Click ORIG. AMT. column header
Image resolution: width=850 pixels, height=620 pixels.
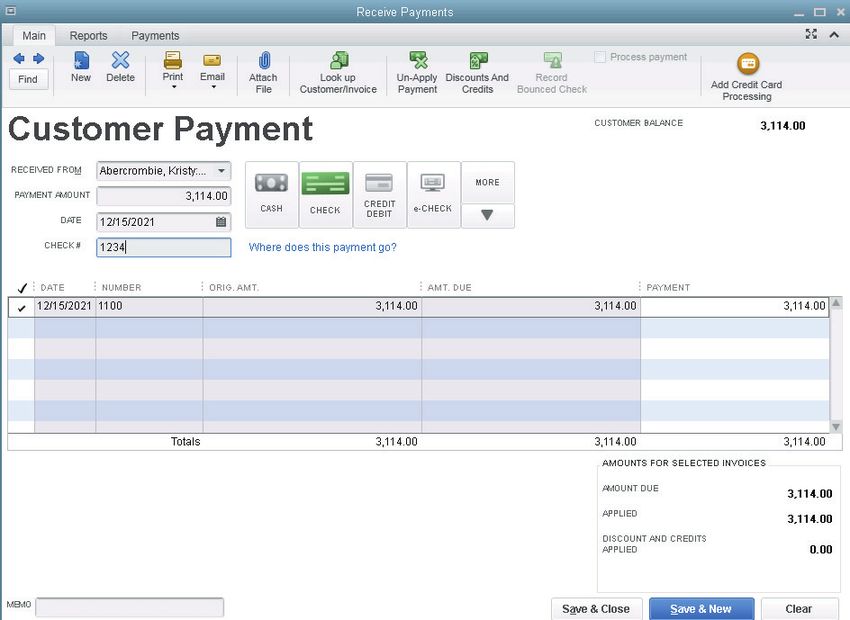point(234,287)
